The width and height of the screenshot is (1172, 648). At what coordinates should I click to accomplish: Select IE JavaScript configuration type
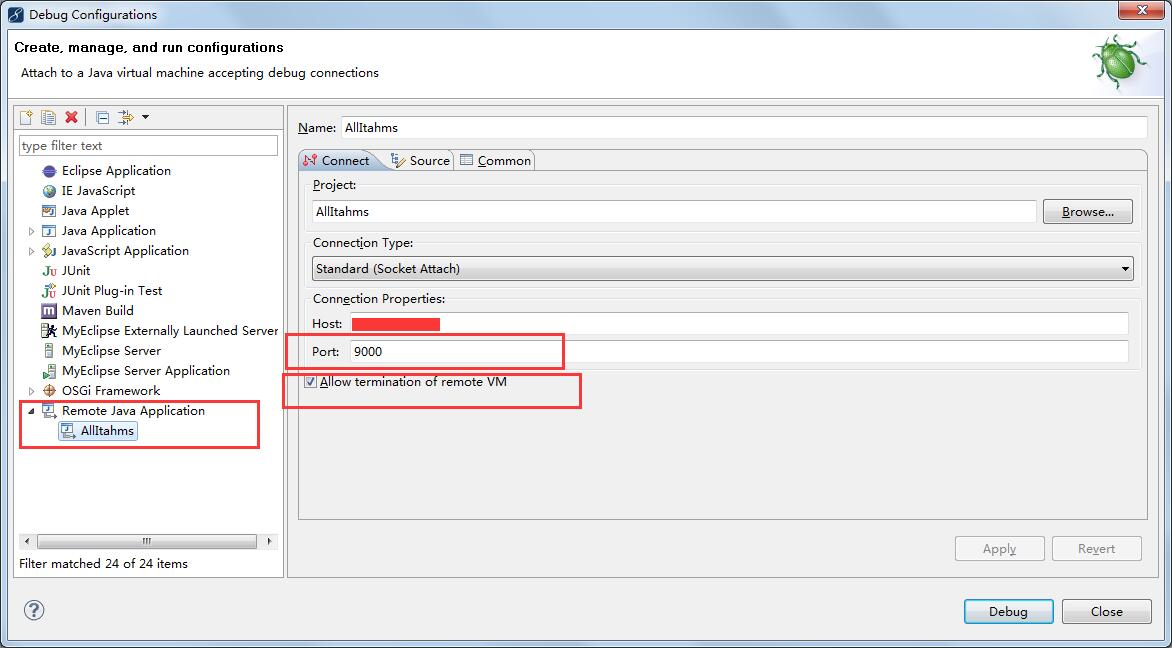point(98,191)
